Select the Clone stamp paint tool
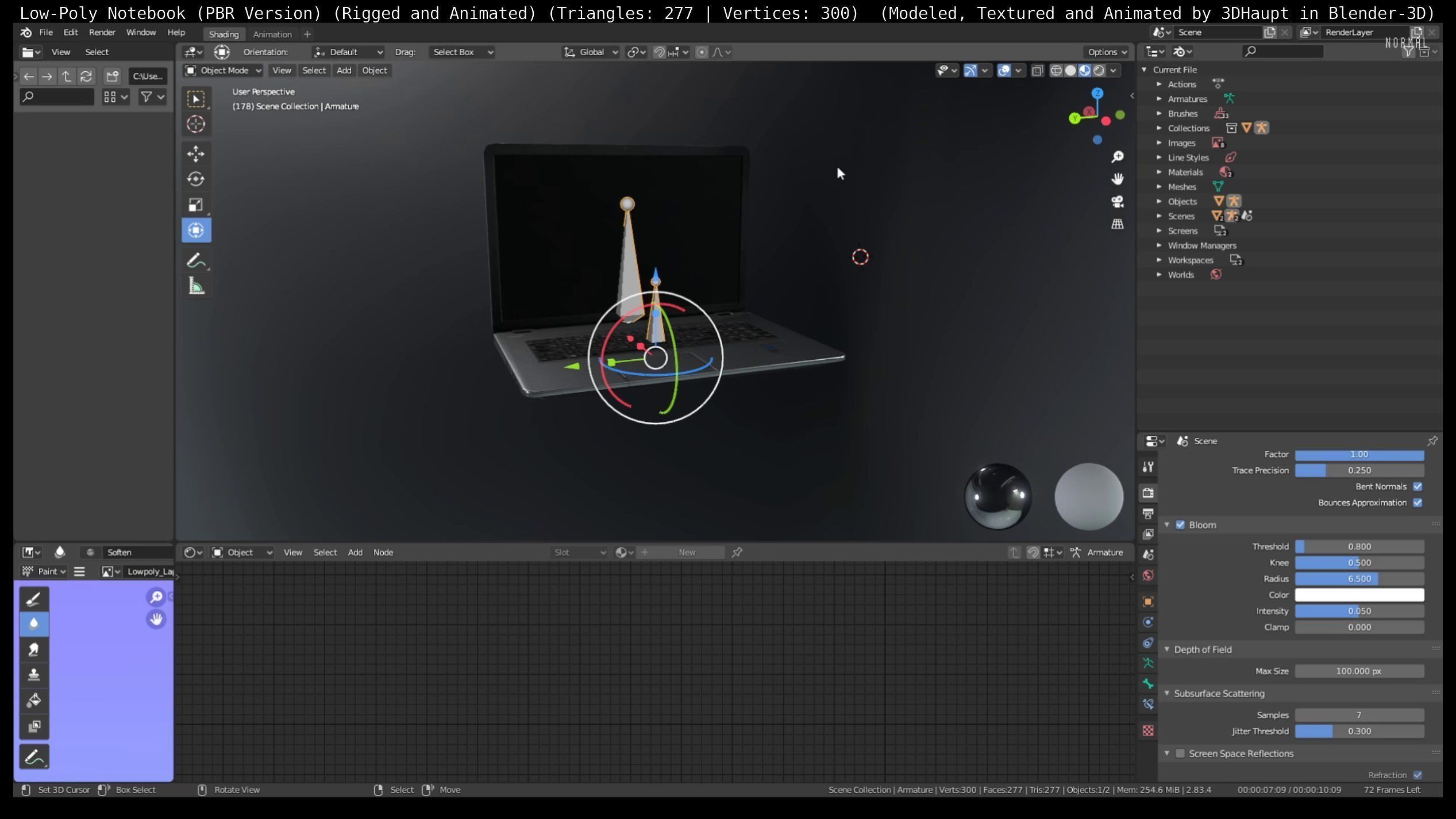 [34, 674]
